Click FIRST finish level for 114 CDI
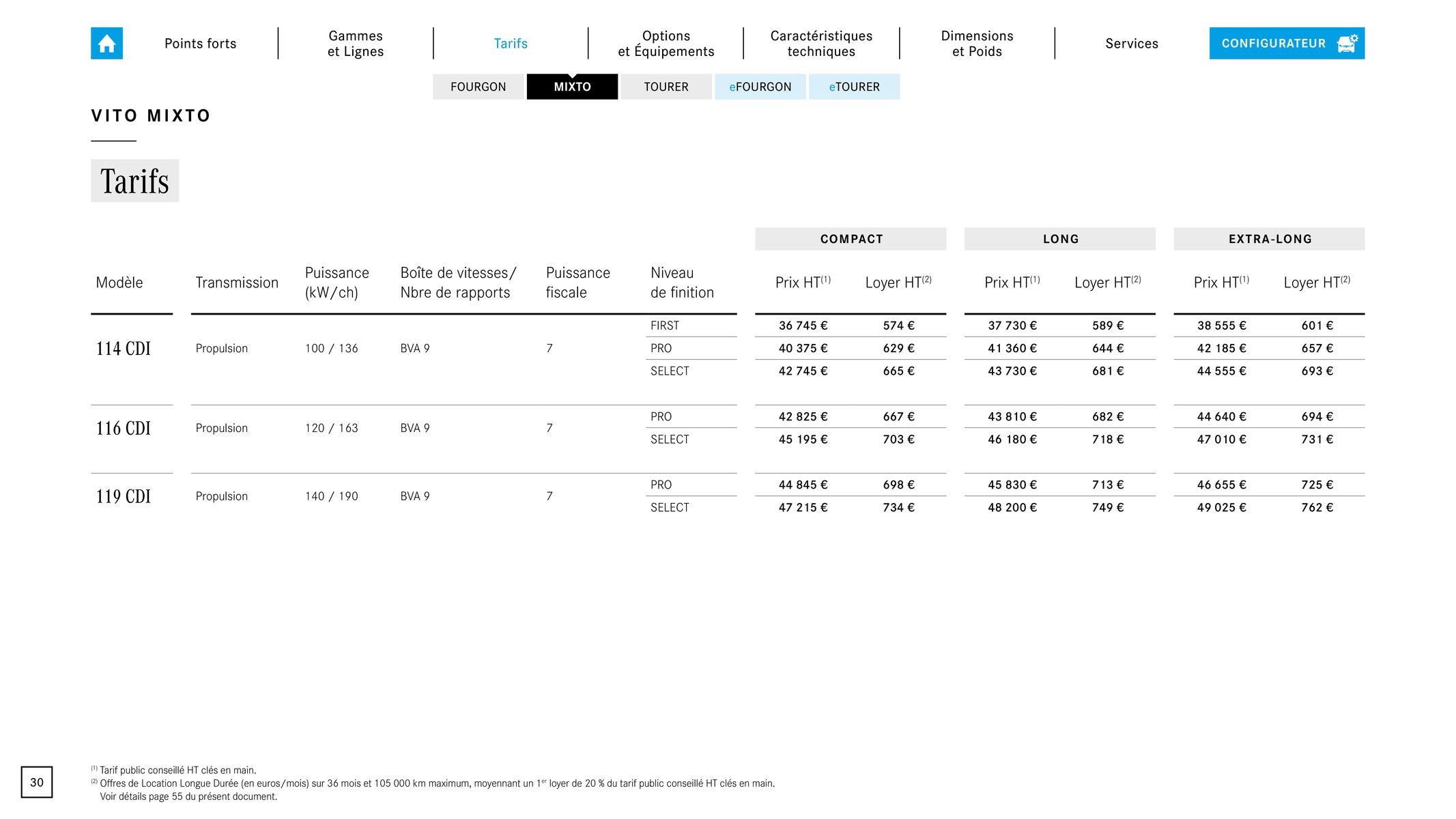The width and height of the screenshot is (1456, 819). (665, 326)
